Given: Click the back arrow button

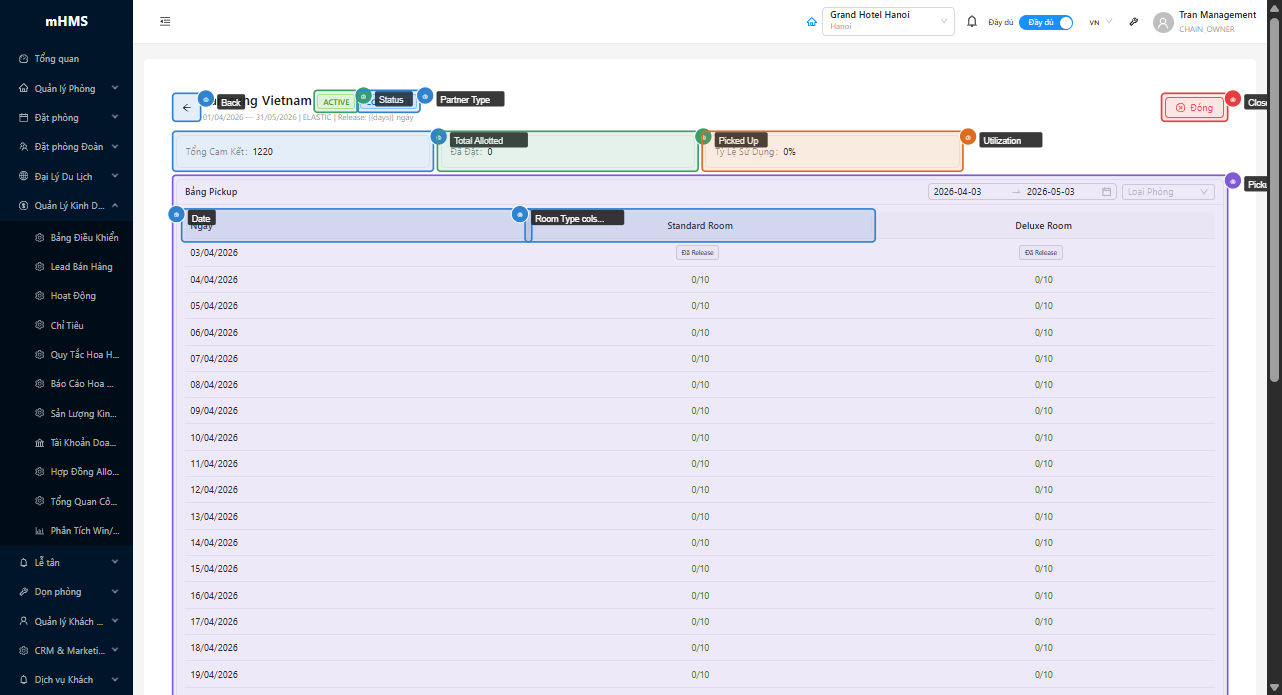Looking at the screenshot, I should point(186,108).
